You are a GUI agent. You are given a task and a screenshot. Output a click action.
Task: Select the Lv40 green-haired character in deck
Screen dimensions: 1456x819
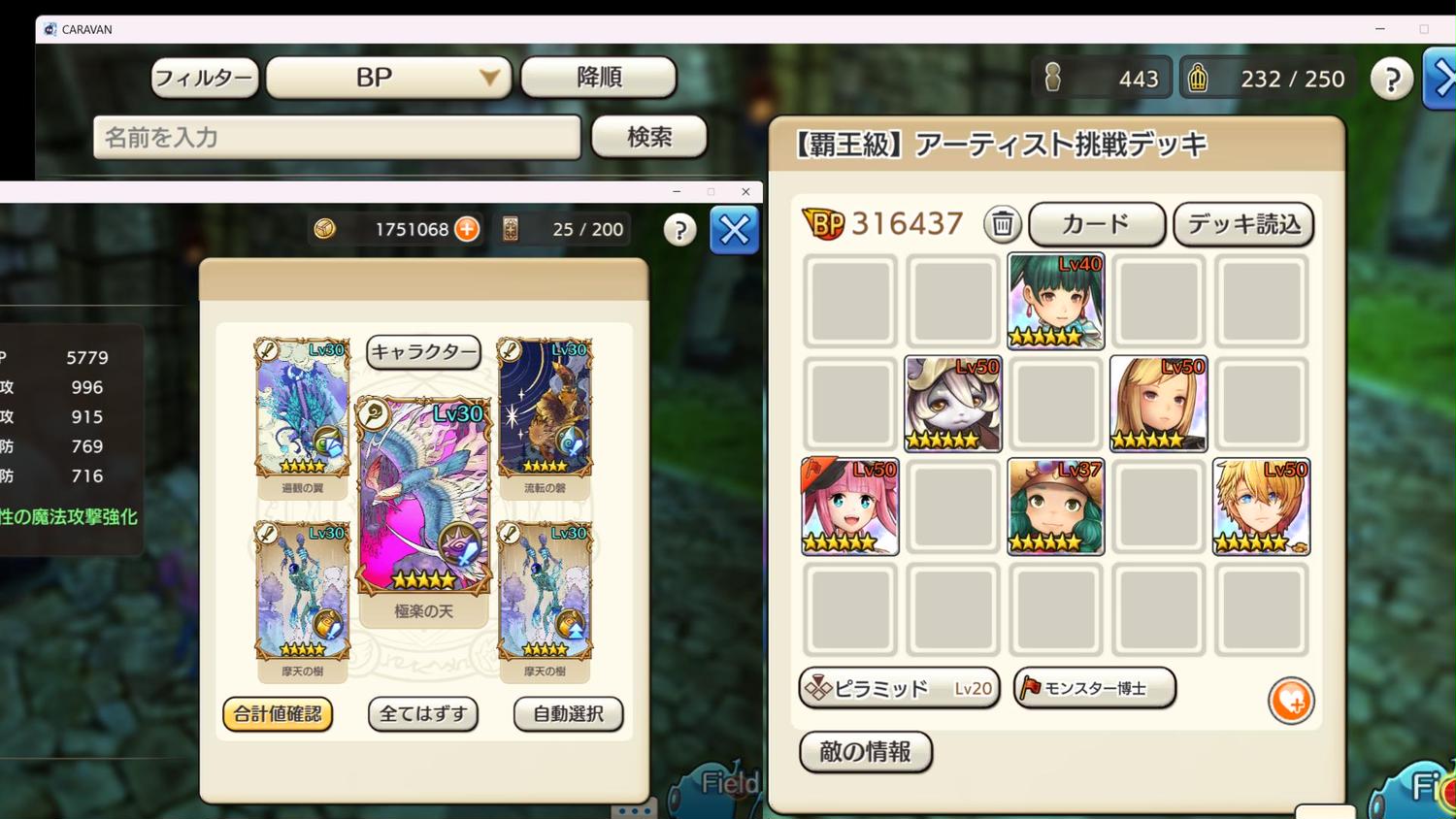[x=1055, y=301]
